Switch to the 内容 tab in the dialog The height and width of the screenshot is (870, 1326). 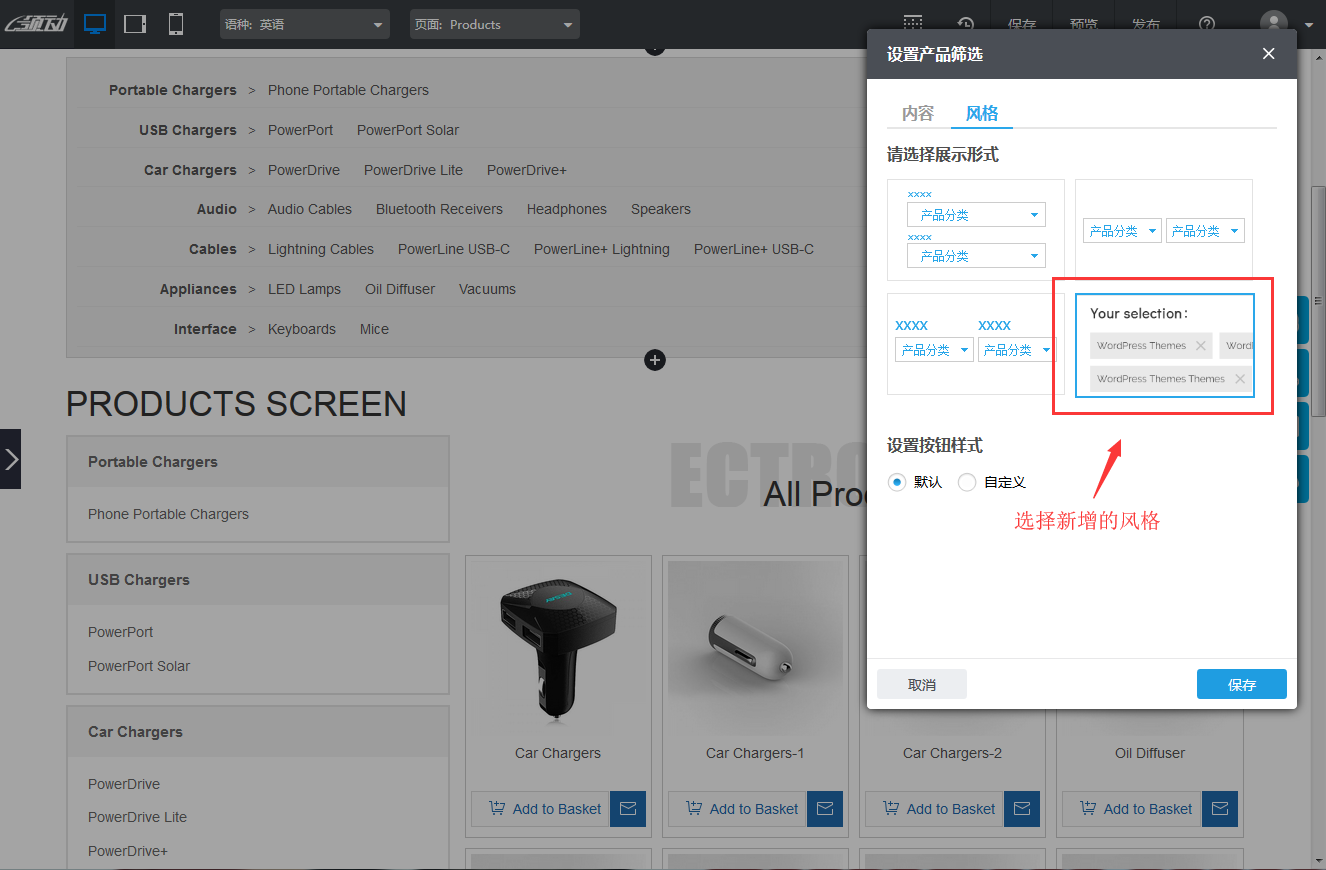(917, 113)
